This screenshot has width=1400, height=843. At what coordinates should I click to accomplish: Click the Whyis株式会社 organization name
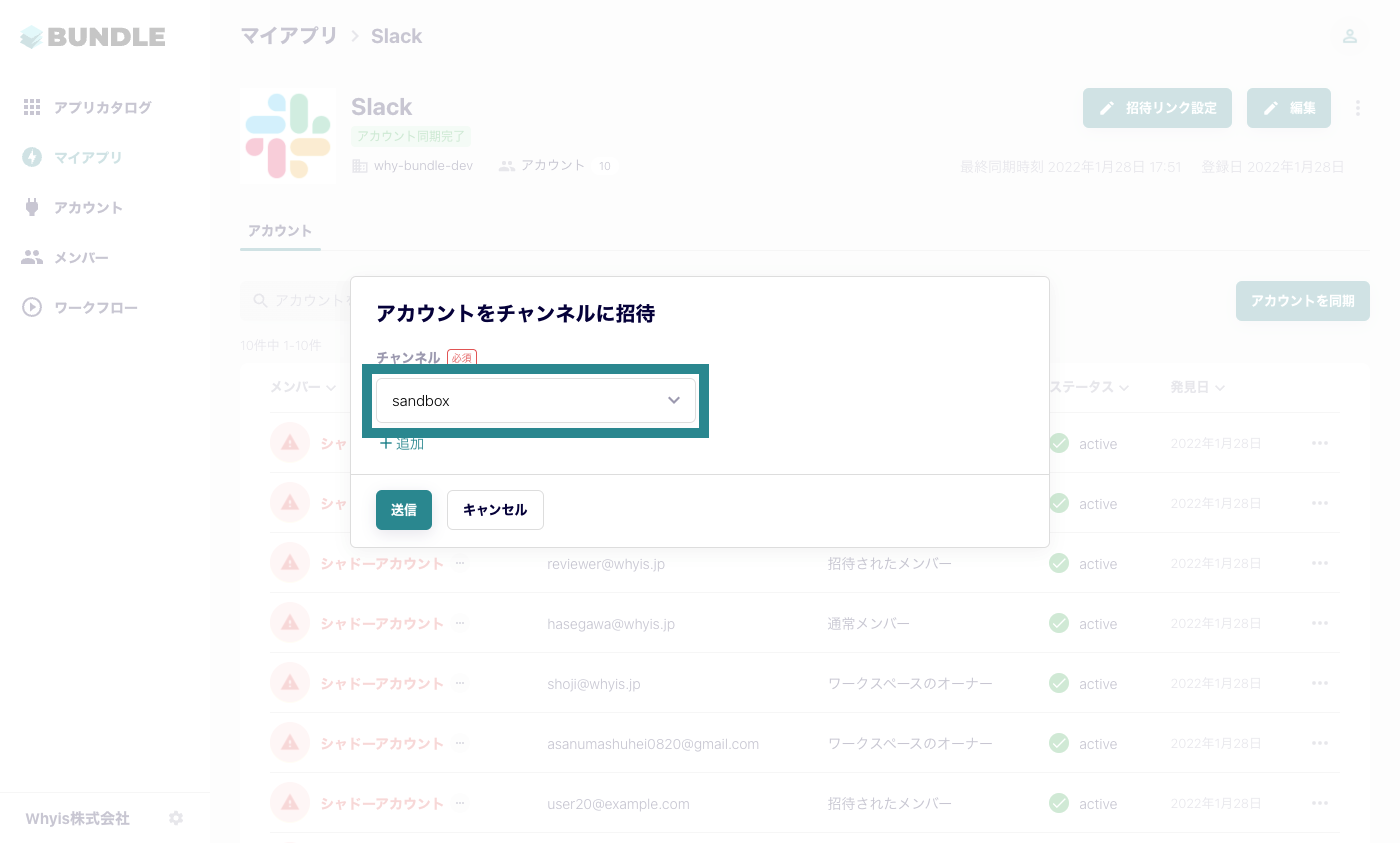(x=78, y=818)
